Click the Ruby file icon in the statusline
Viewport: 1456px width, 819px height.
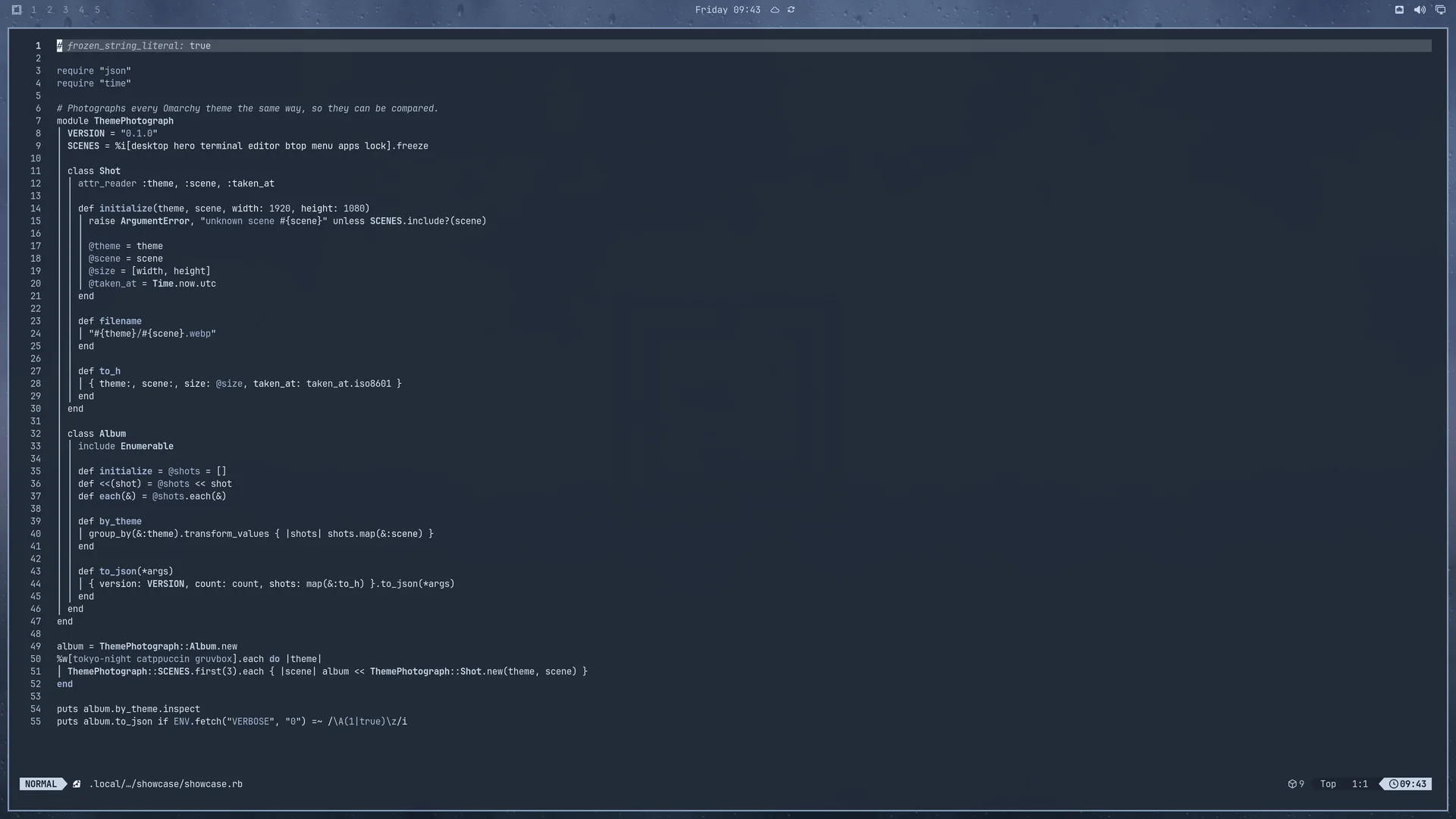point(77,784)
